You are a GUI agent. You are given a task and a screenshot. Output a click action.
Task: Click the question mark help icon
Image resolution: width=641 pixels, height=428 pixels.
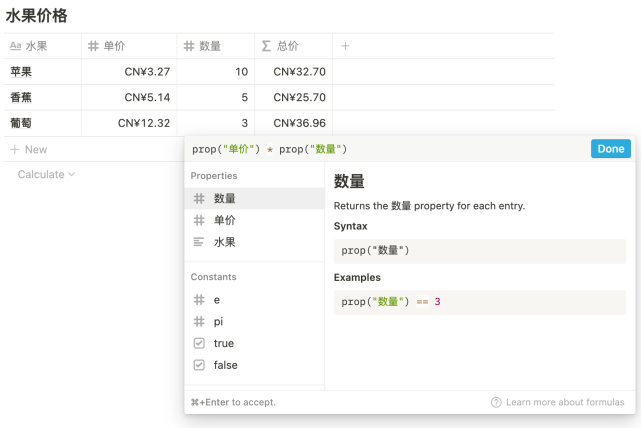pos(496,402)
